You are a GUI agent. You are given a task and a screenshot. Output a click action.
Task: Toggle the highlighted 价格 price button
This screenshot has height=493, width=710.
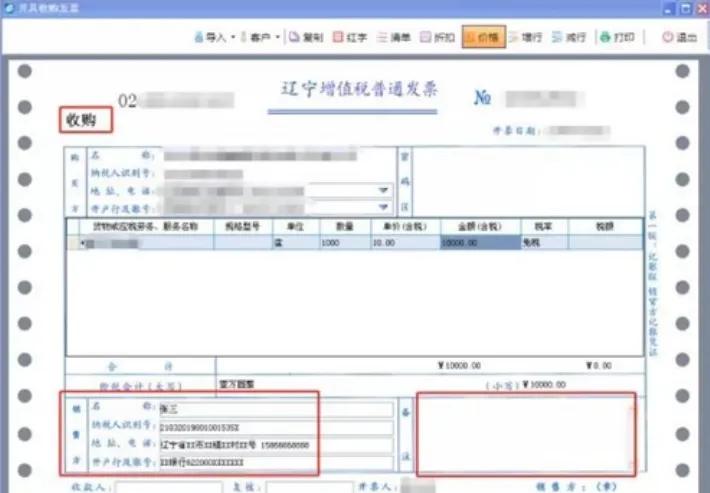pos(484,37)
